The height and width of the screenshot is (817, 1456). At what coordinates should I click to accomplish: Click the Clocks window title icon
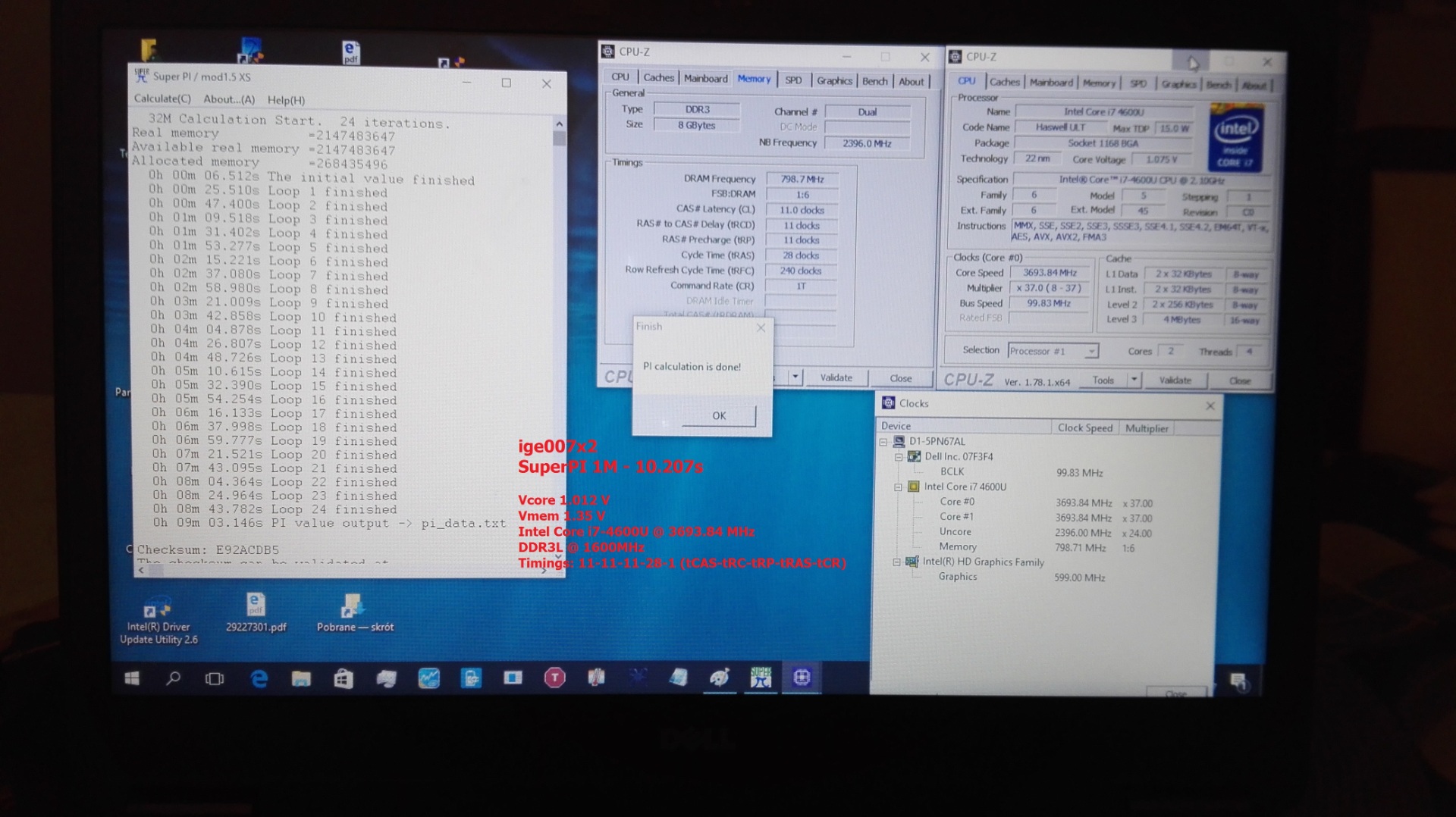888,403
